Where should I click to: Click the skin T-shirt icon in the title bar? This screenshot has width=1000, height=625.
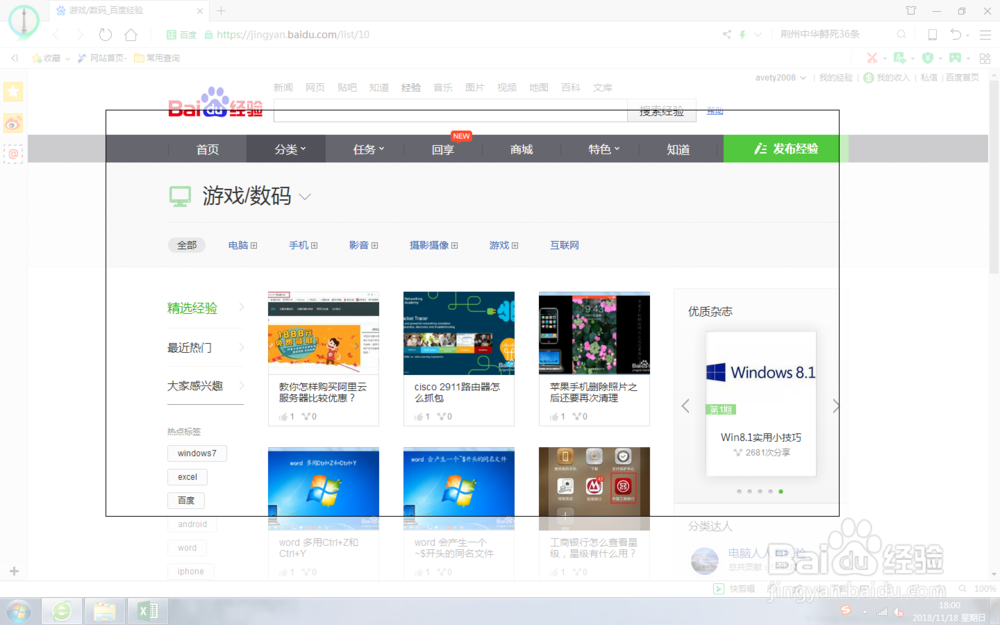[x=911, y=11]
